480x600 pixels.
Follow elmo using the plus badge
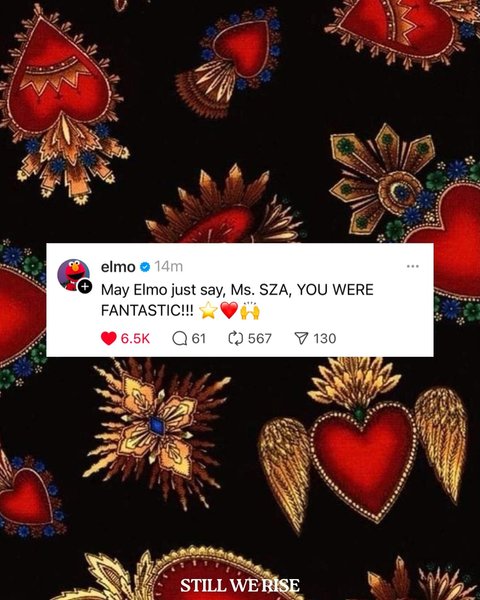coord(85,286)
